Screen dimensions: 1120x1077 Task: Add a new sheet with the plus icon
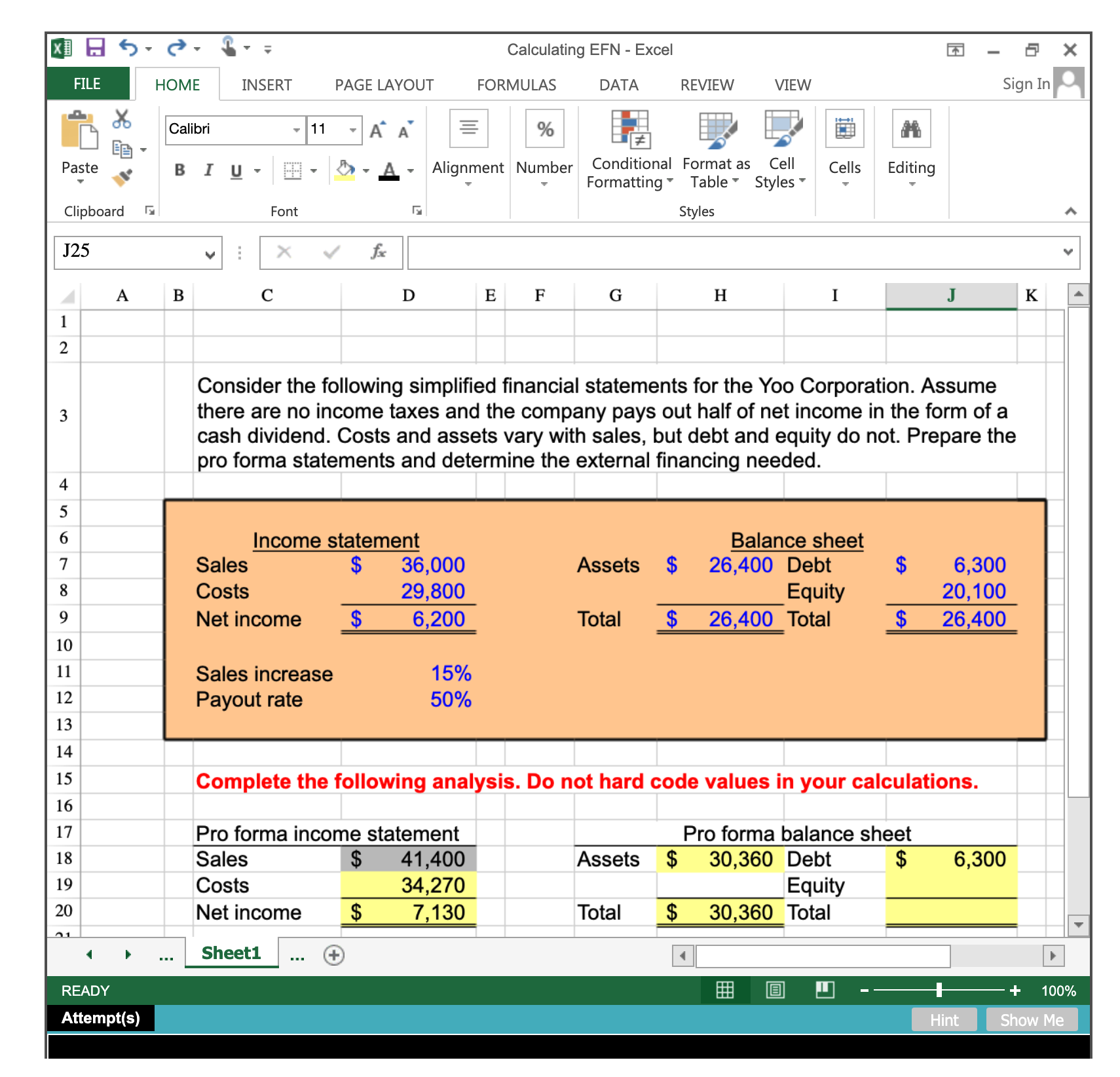(x=334, y=955)
